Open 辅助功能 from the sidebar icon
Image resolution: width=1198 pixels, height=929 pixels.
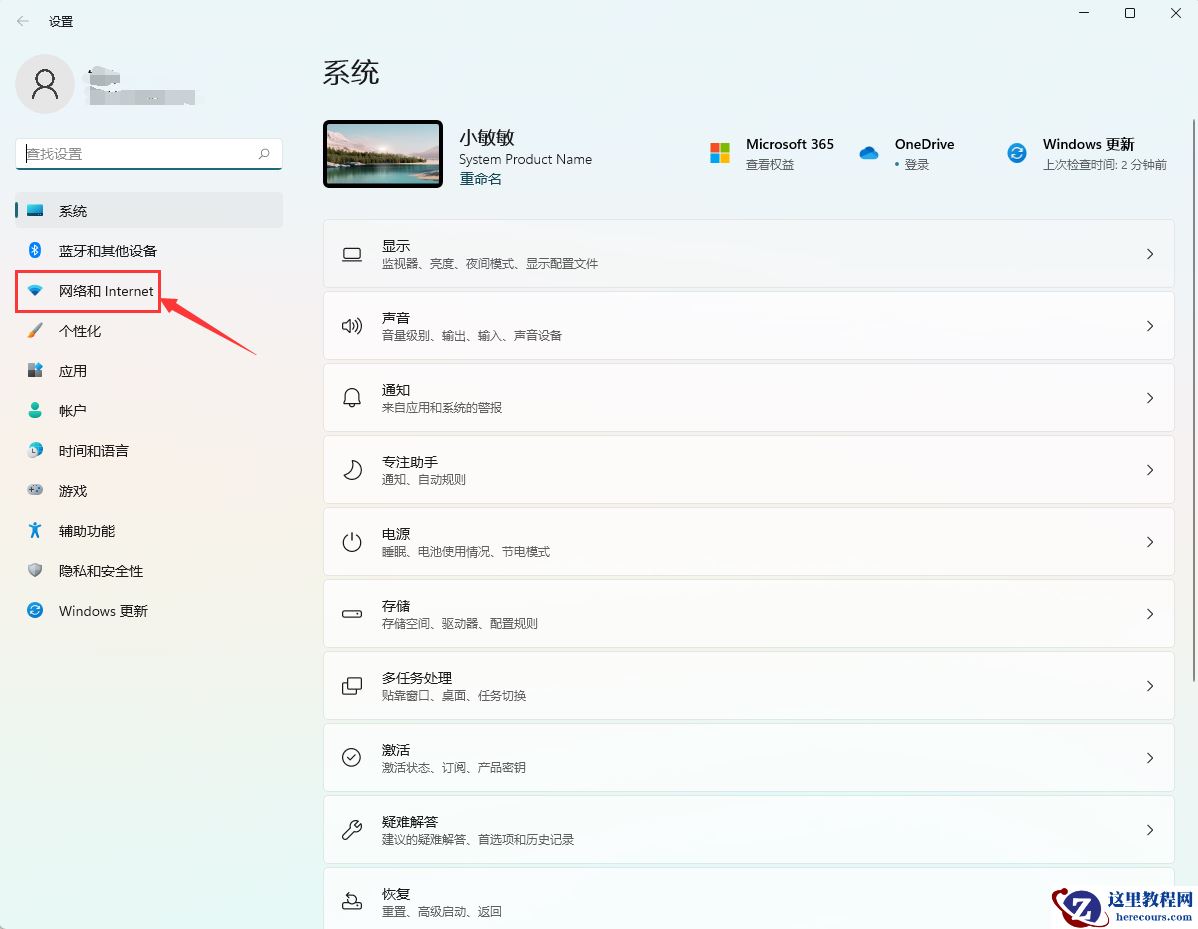click(x=34, y=530)
